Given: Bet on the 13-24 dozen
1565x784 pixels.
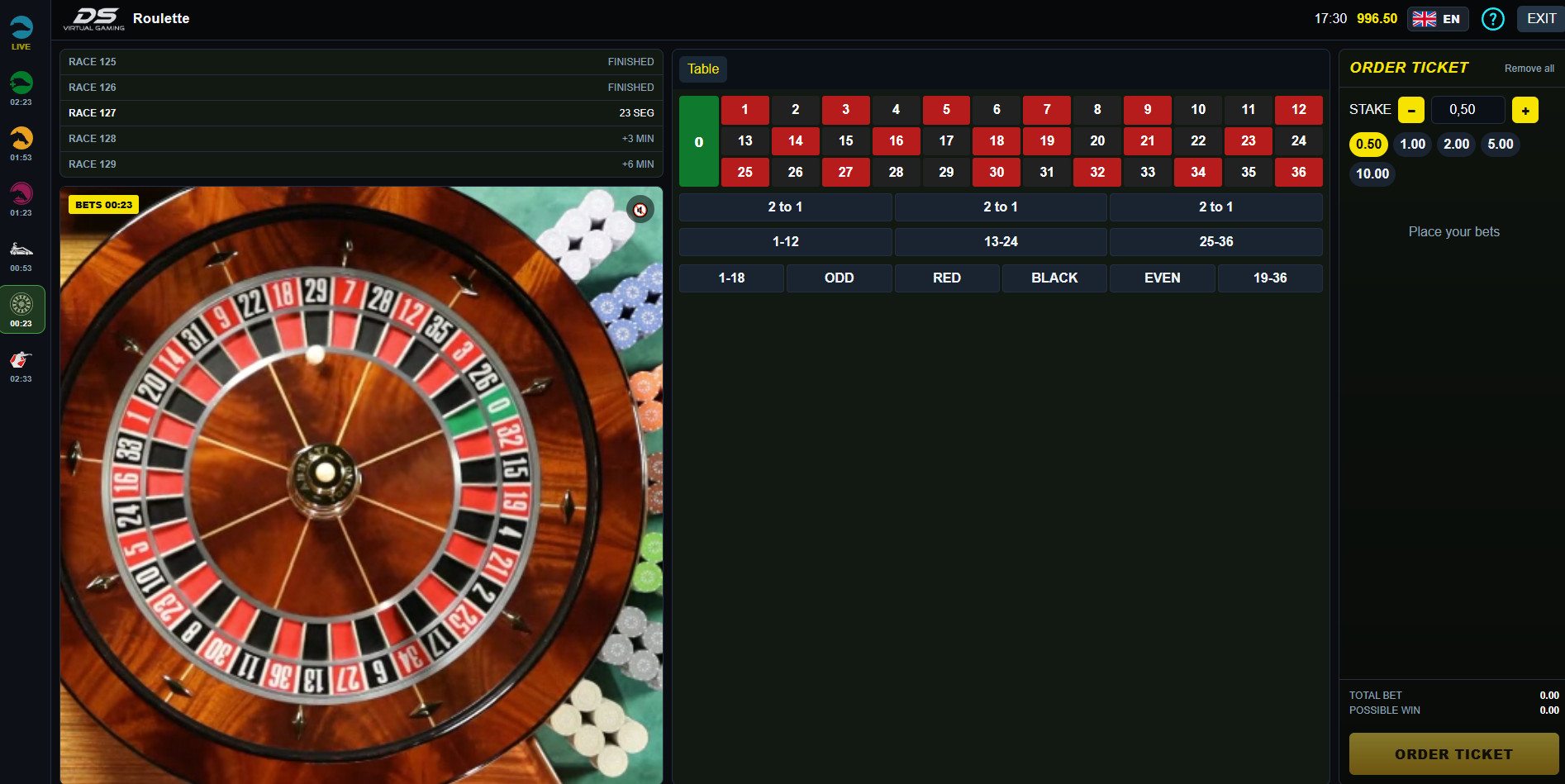Looking at the screenshot, I should [x=1001, y=242].
